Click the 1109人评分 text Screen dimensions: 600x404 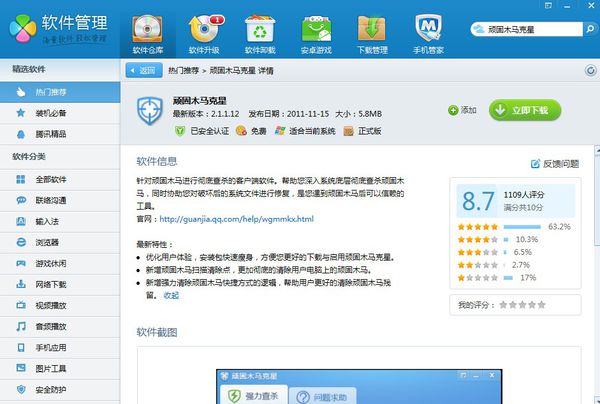coord(523,195)
